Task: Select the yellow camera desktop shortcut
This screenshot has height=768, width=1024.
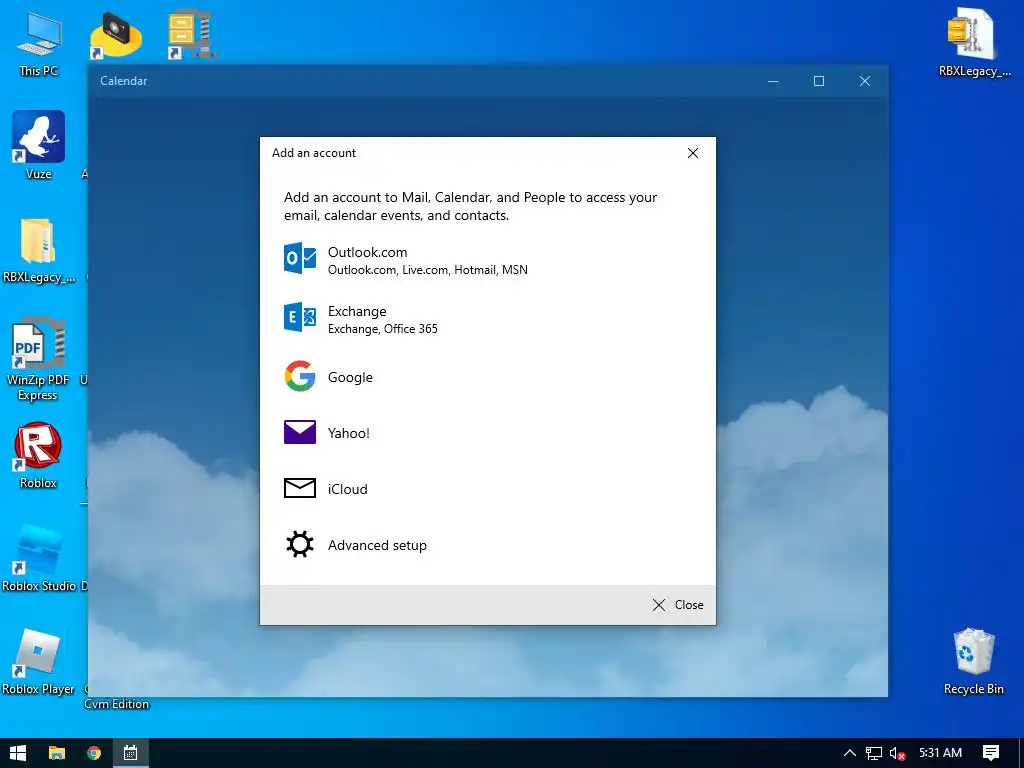Action: [x=116, y=36]
